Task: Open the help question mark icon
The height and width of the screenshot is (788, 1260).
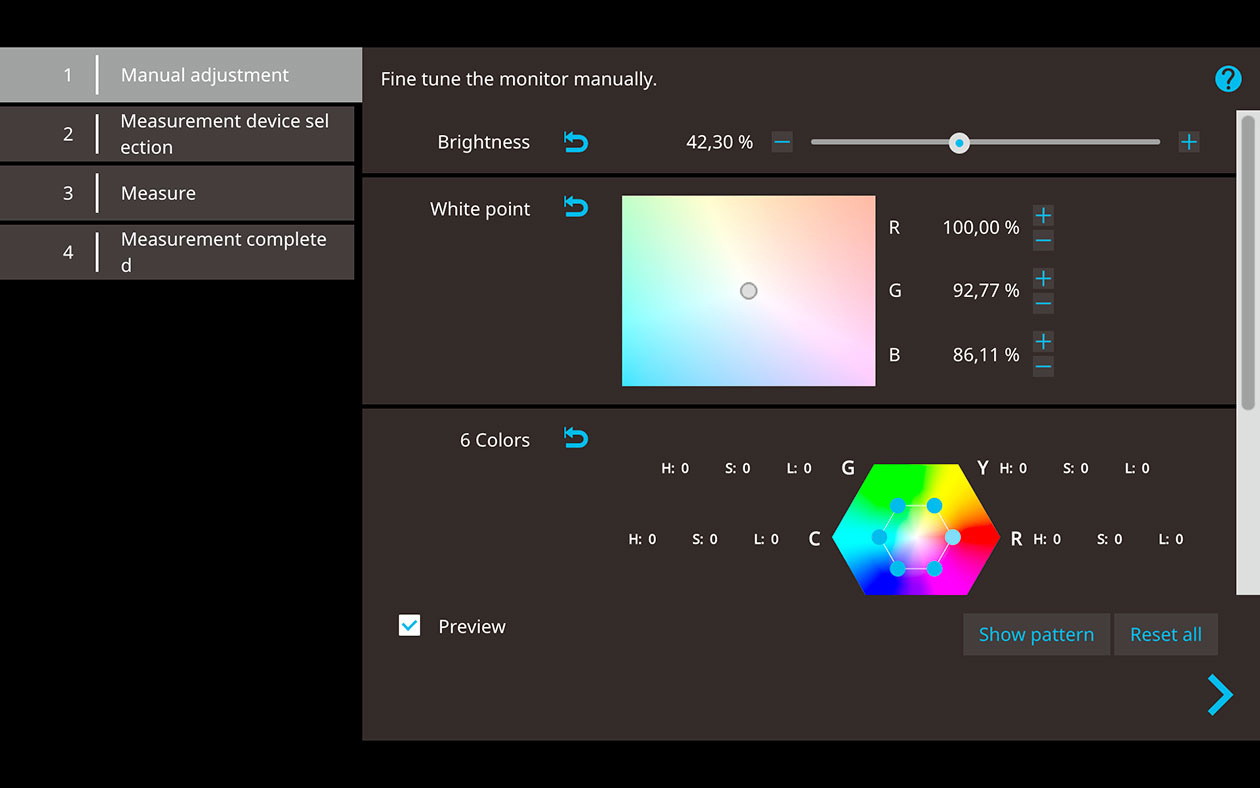Action: [1227, 79]
